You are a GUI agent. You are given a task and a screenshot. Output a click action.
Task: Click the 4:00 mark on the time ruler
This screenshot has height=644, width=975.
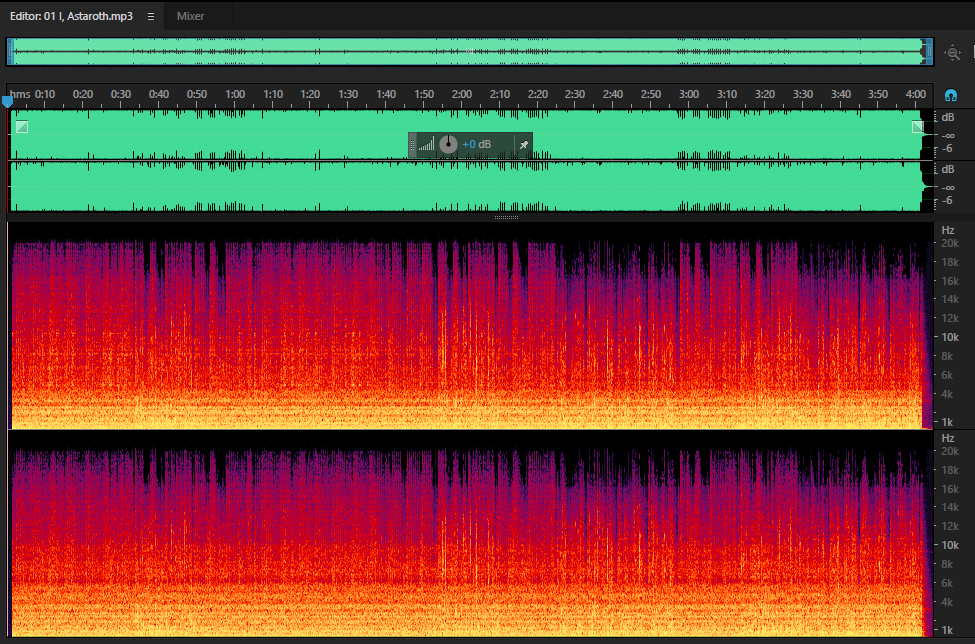tap(916, 94)
